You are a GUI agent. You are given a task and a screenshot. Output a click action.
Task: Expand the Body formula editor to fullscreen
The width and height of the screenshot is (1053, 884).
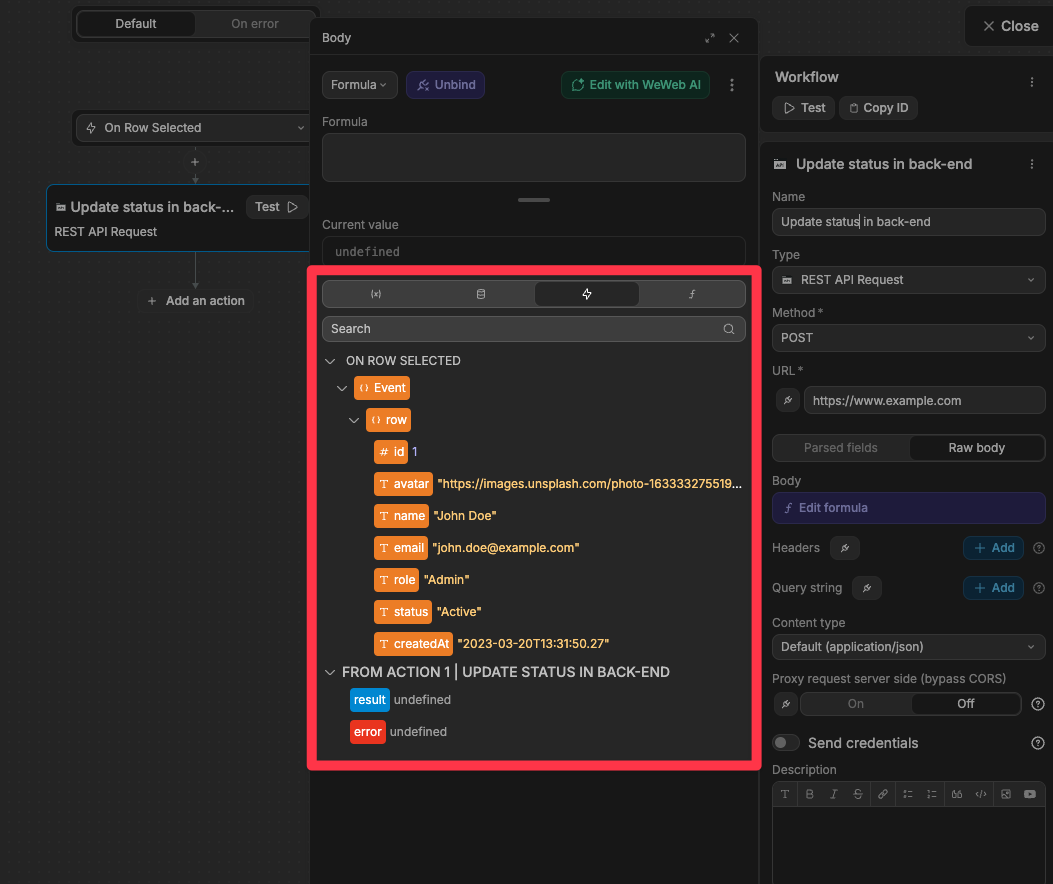710,38
